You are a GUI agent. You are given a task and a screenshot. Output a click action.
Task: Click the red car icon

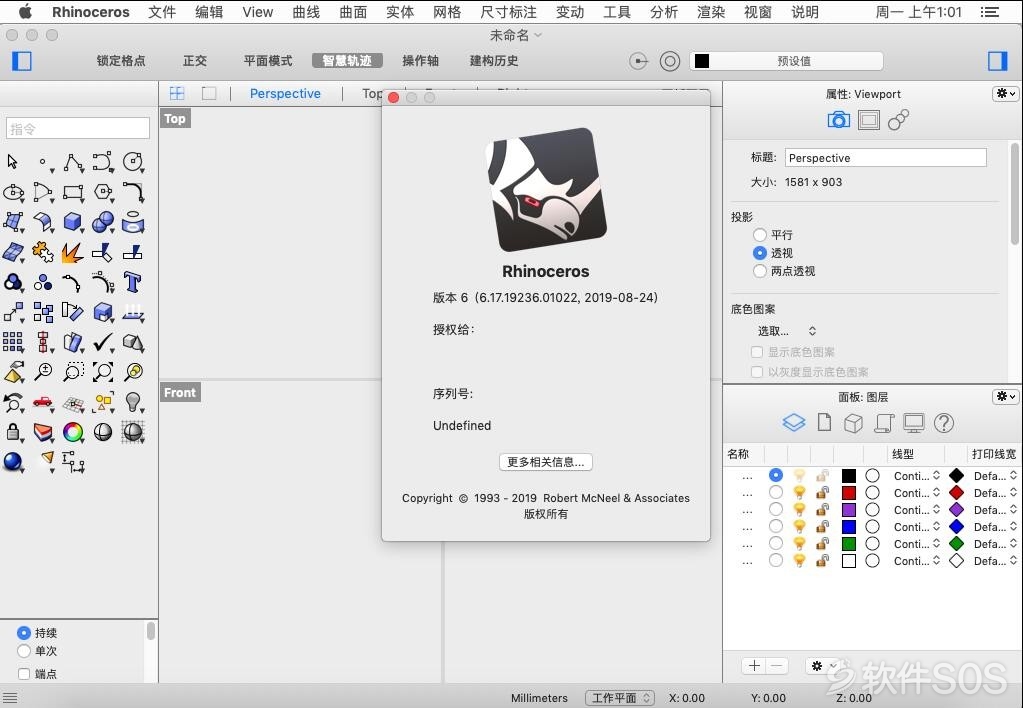43,401
